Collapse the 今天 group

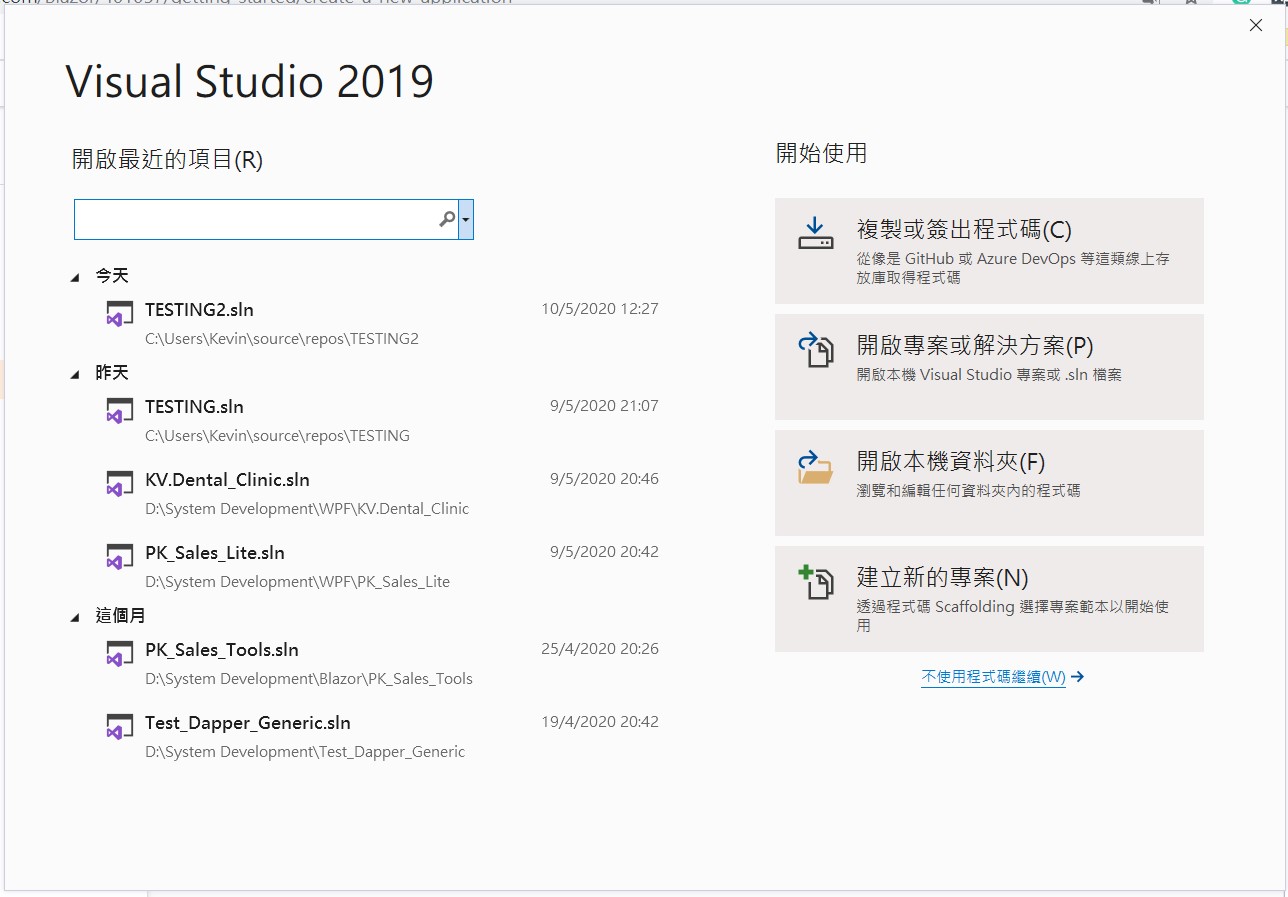tap(75, 278)
